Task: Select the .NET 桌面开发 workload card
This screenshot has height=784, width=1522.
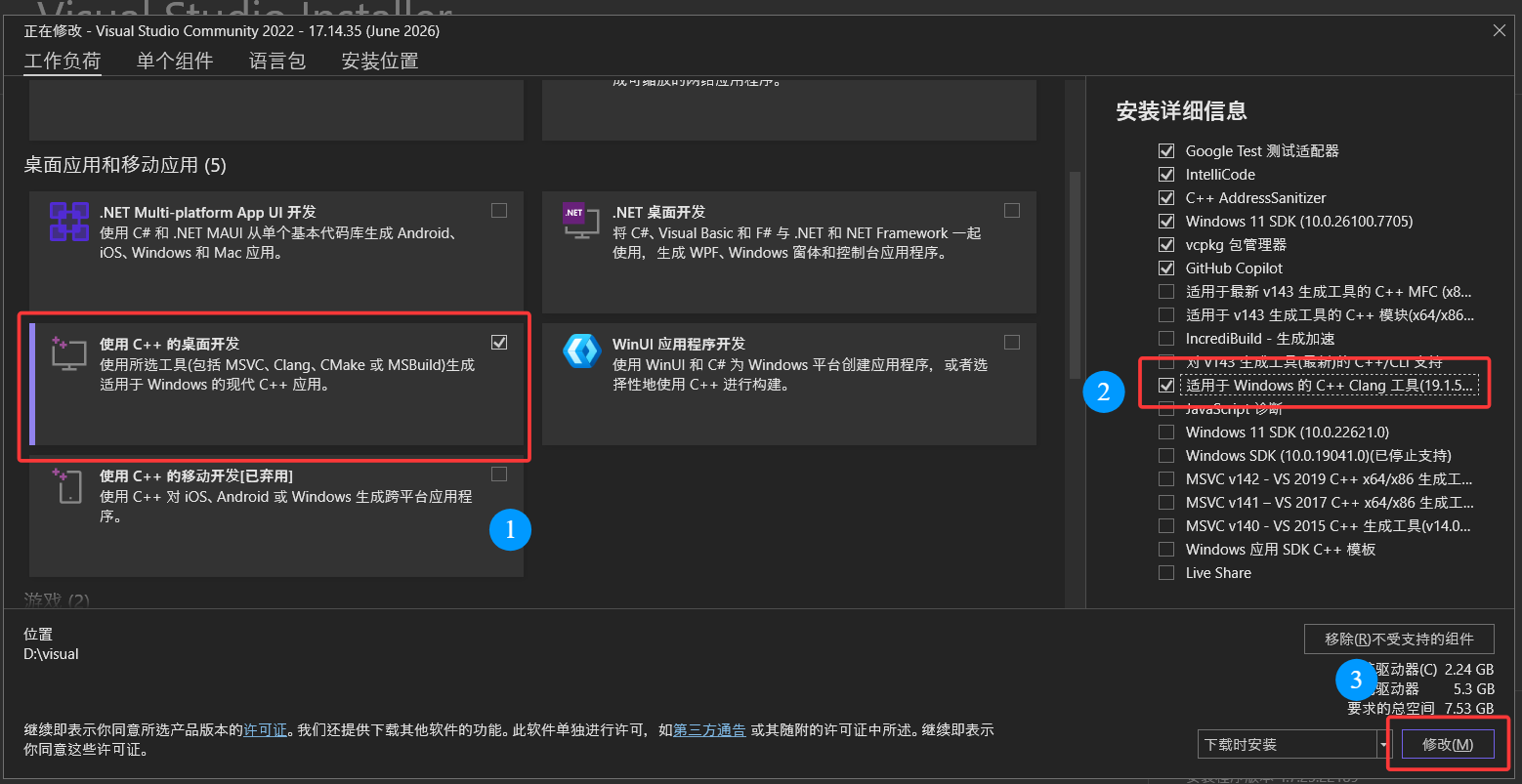Action: coord(789,253)
